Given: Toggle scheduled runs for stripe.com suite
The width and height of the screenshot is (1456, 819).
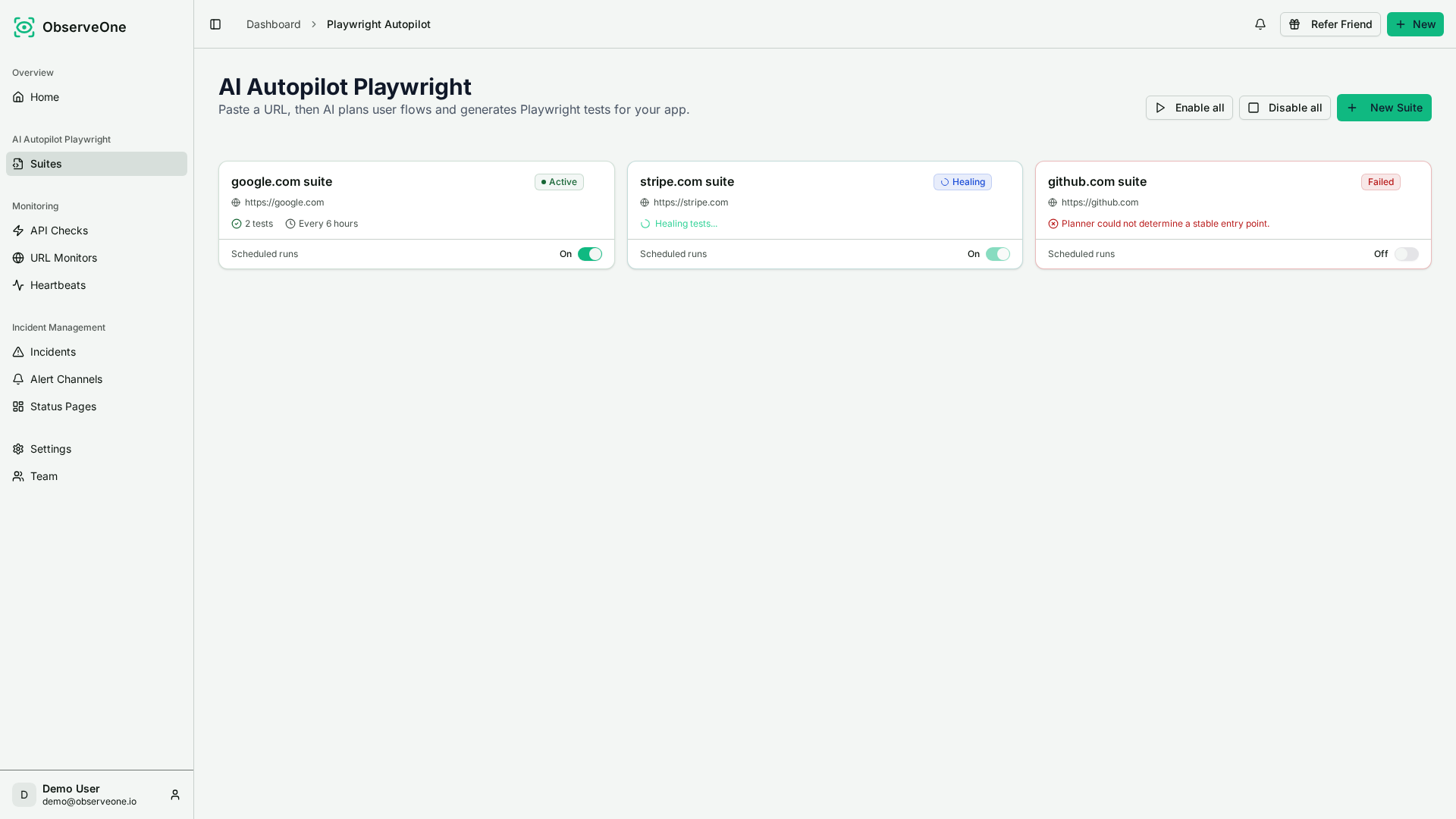Looking at the screenshot, I should [x=998, y=254].
